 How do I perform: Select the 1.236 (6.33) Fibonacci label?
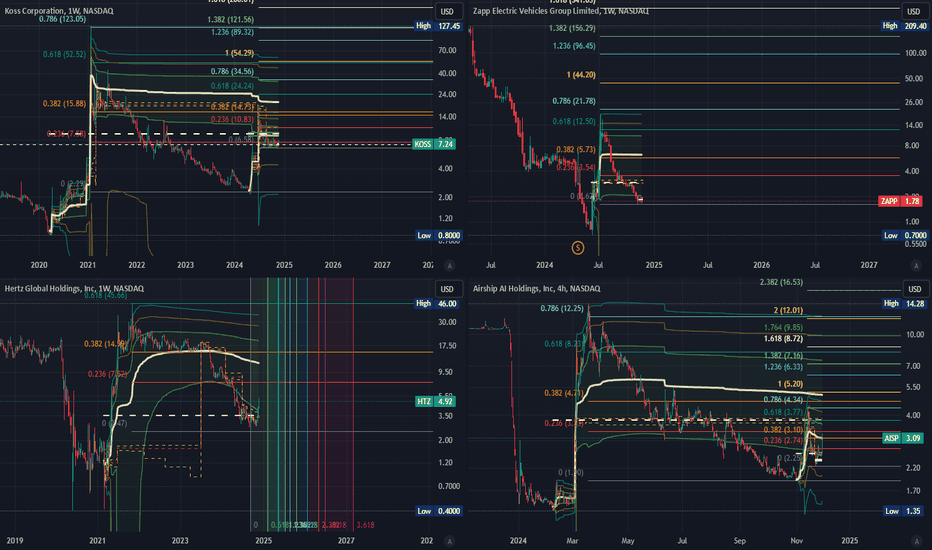click(783, 367)
